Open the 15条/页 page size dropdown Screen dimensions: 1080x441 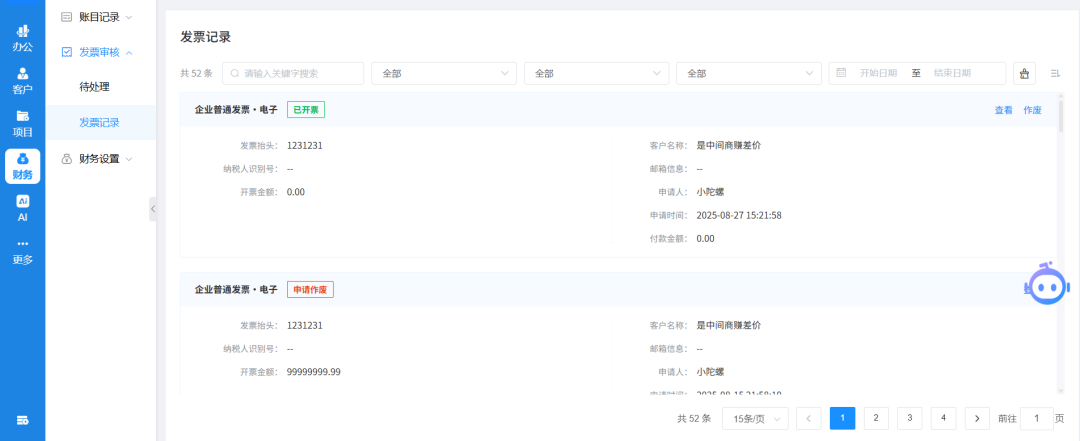(x=756, y=418)
